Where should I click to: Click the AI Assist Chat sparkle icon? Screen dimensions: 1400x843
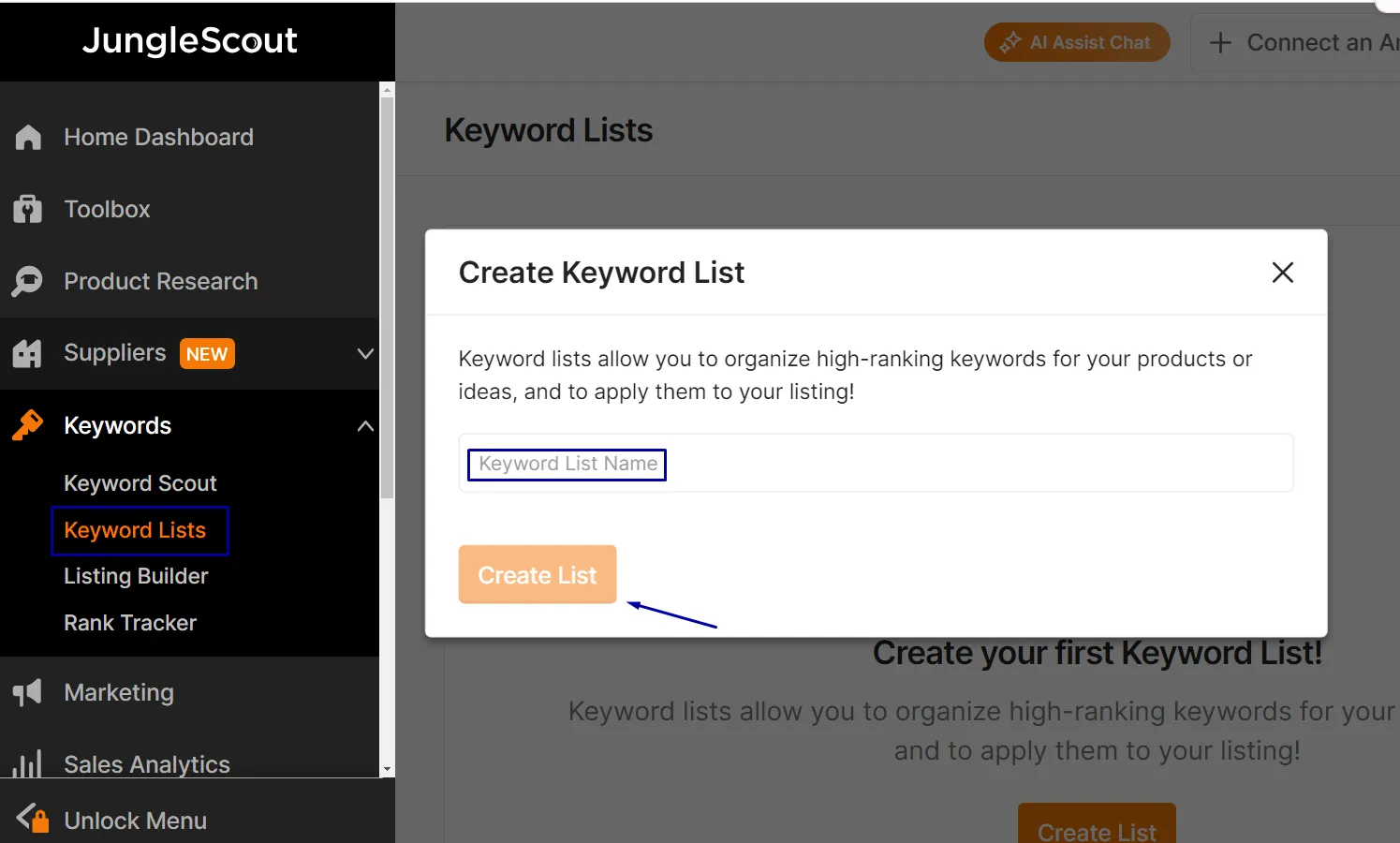[1009, 42]
